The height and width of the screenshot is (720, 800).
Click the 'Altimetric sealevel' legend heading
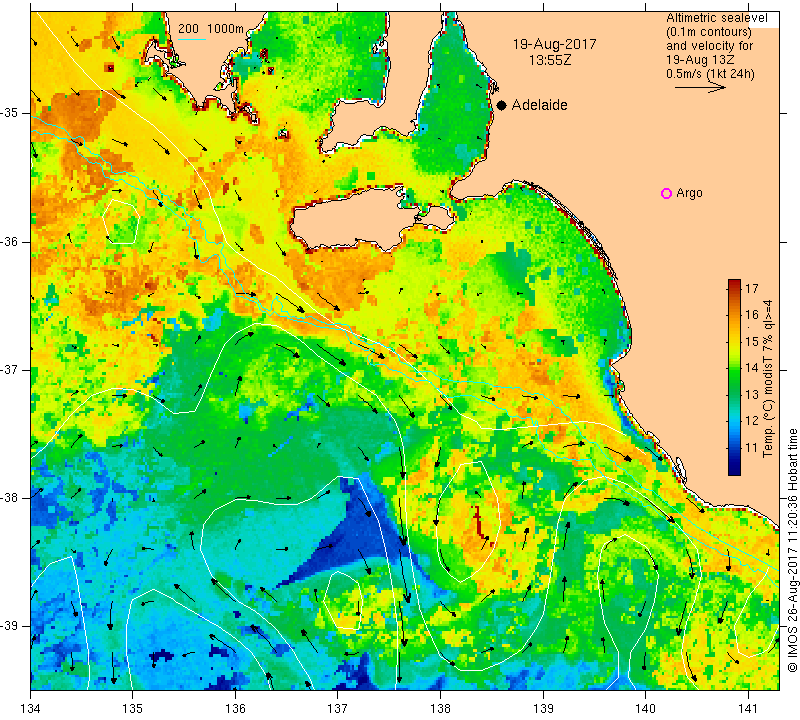(717, 18)
